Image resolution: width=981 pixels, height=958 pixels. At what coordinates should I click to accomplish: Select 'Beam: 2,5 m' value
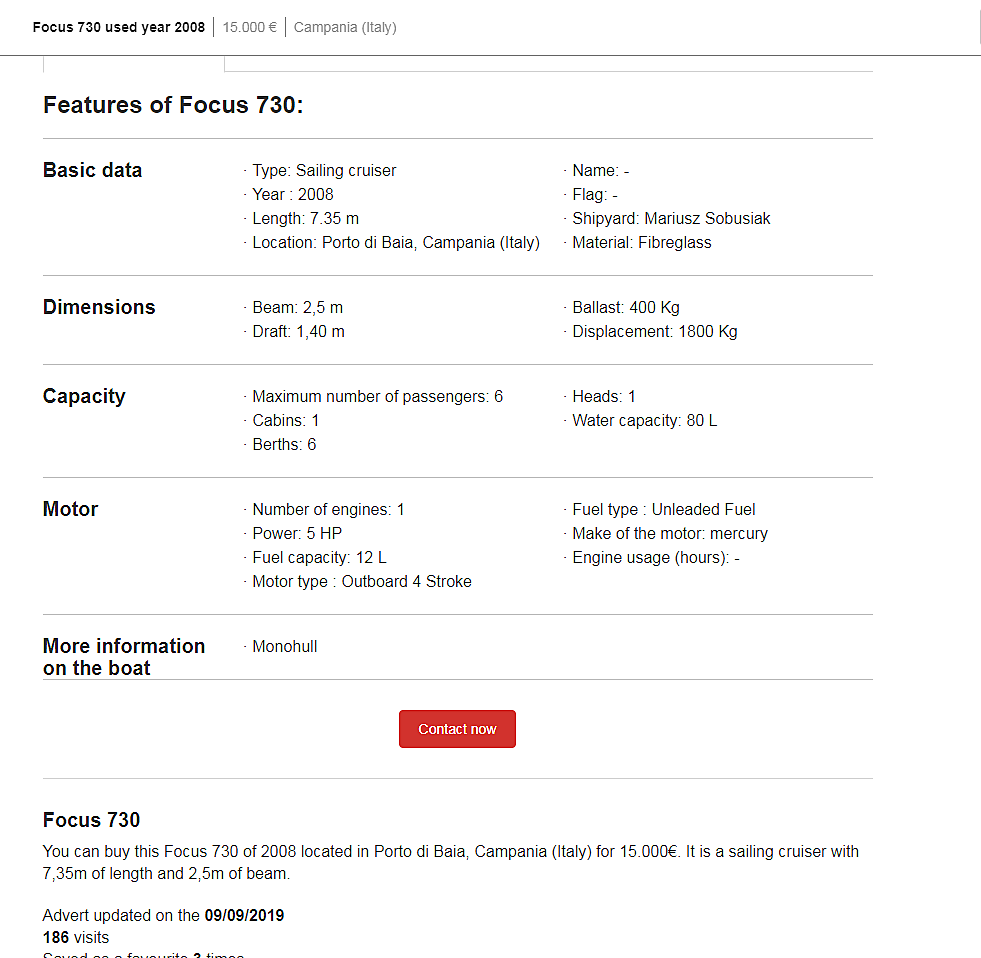coord(298,308)
